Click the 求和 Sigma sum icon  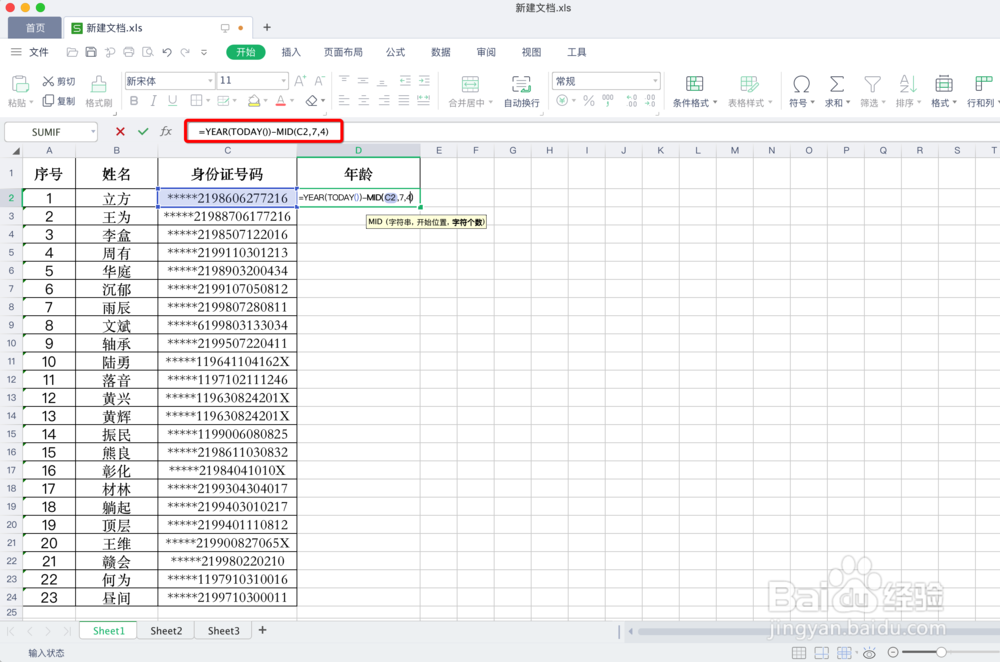point(837,84)
